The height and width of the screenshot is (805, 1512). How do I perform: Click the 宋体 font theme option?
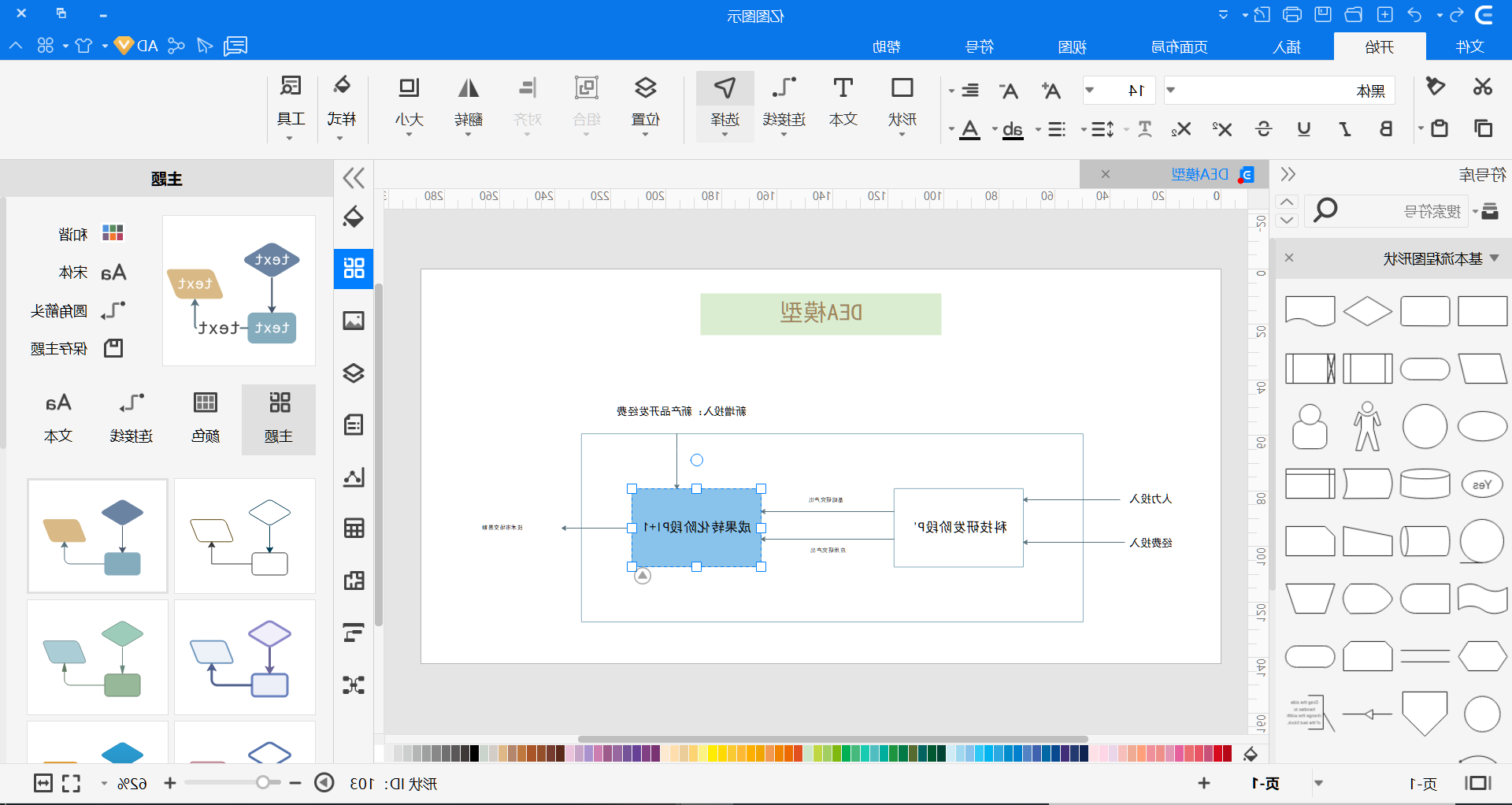pyautogui.click(x=92, y=273)
